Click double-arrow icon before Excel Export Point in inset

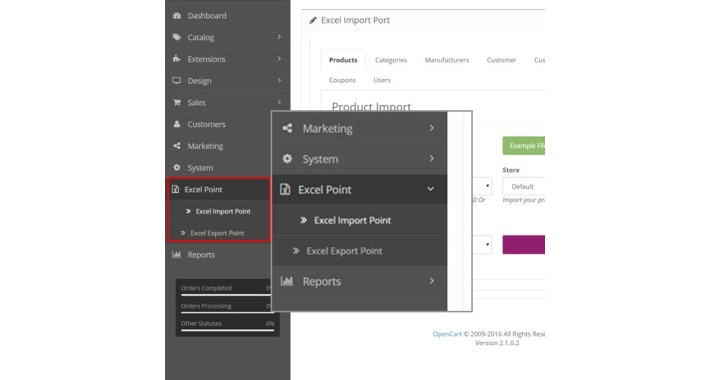[296, 250]
